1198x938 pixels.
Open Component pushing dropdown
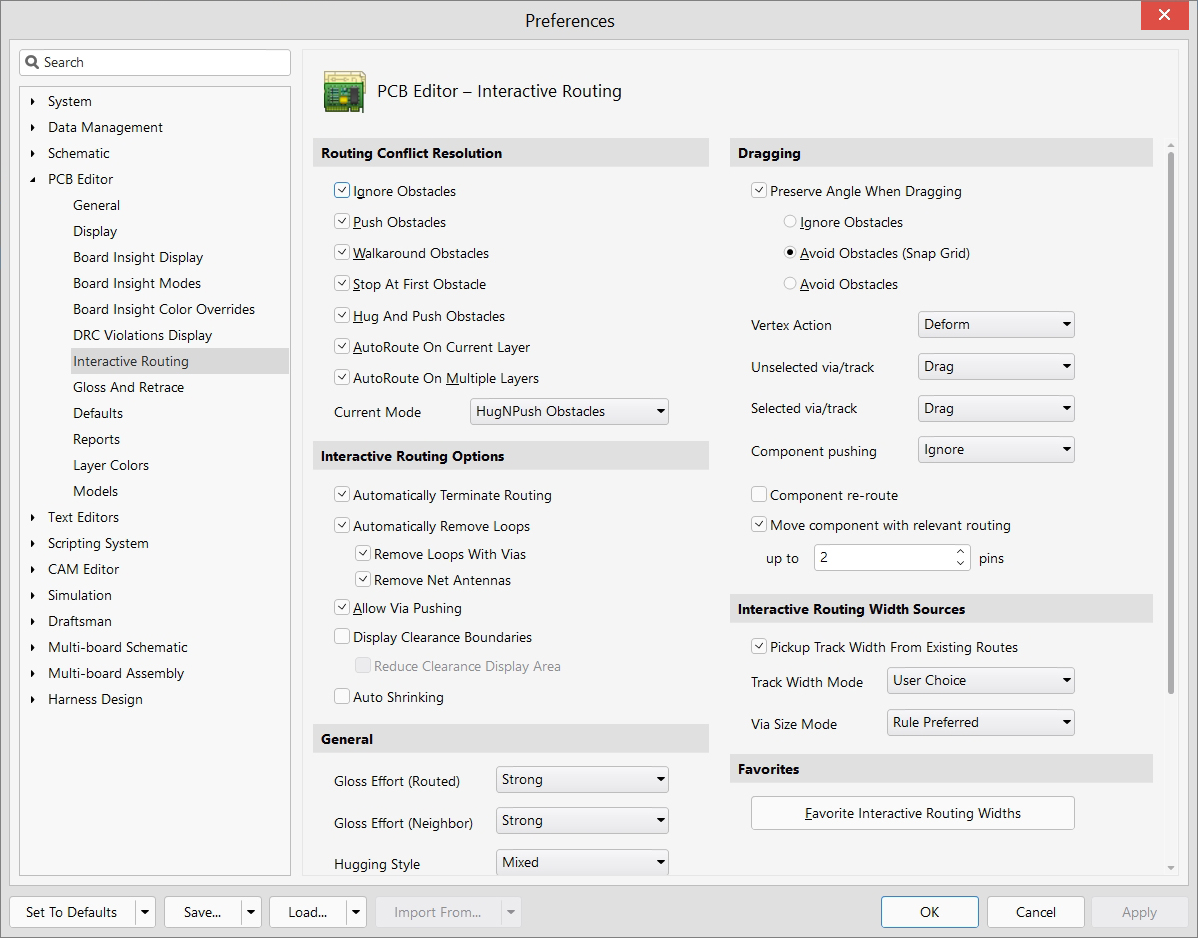click(x=996, y=450)
